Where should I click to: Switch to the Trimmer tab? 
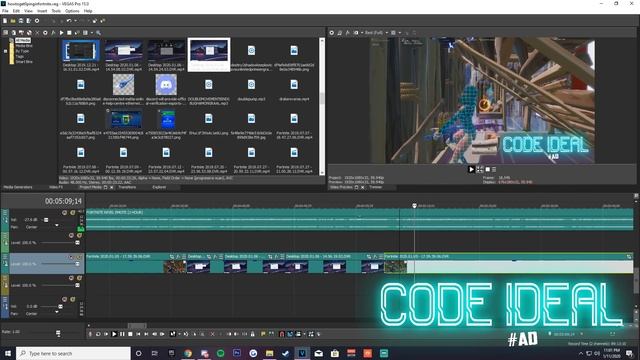tap(376, 187)
